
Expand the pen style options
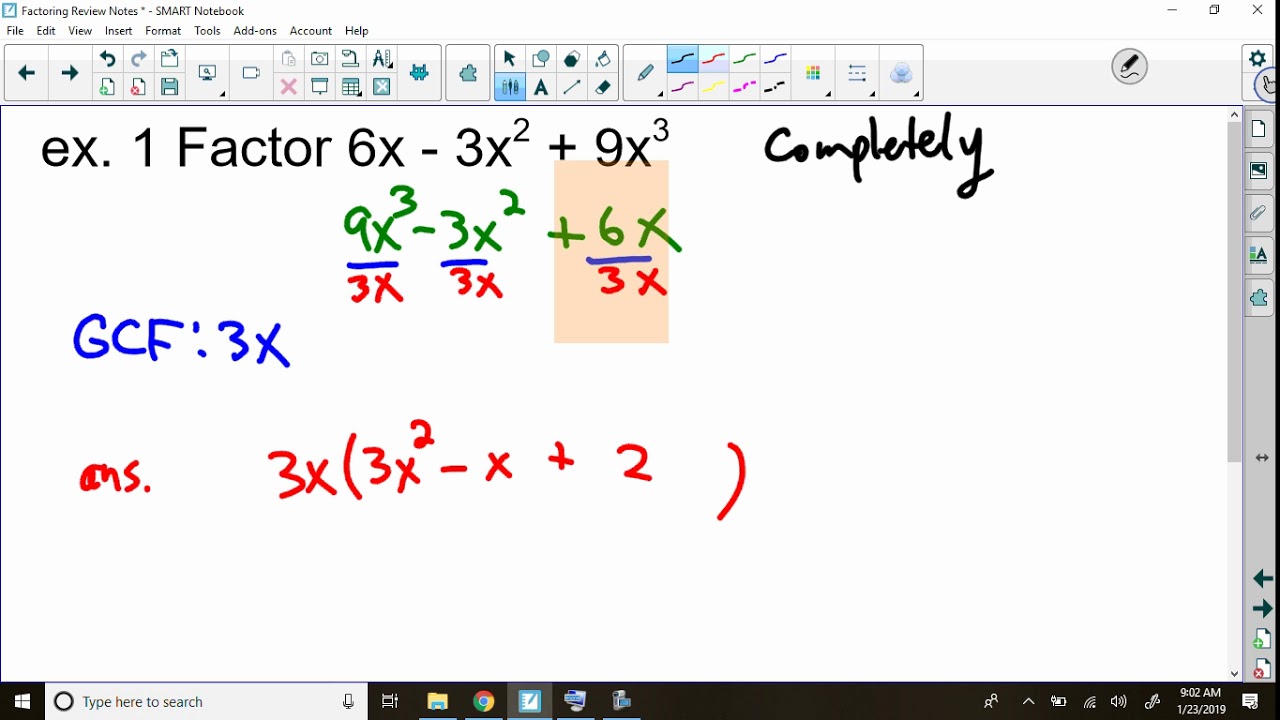[660, 94]
